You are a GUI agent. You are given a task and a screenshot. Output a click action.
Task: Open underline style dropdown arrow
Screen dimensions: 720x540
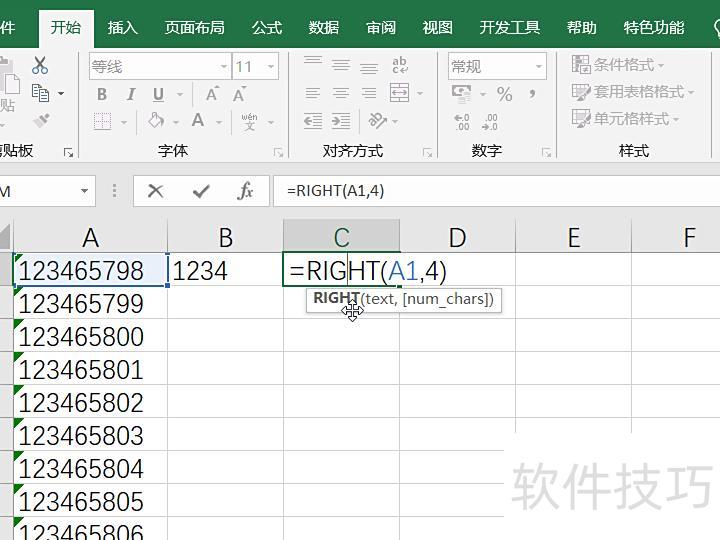click(x=180, y=95)
